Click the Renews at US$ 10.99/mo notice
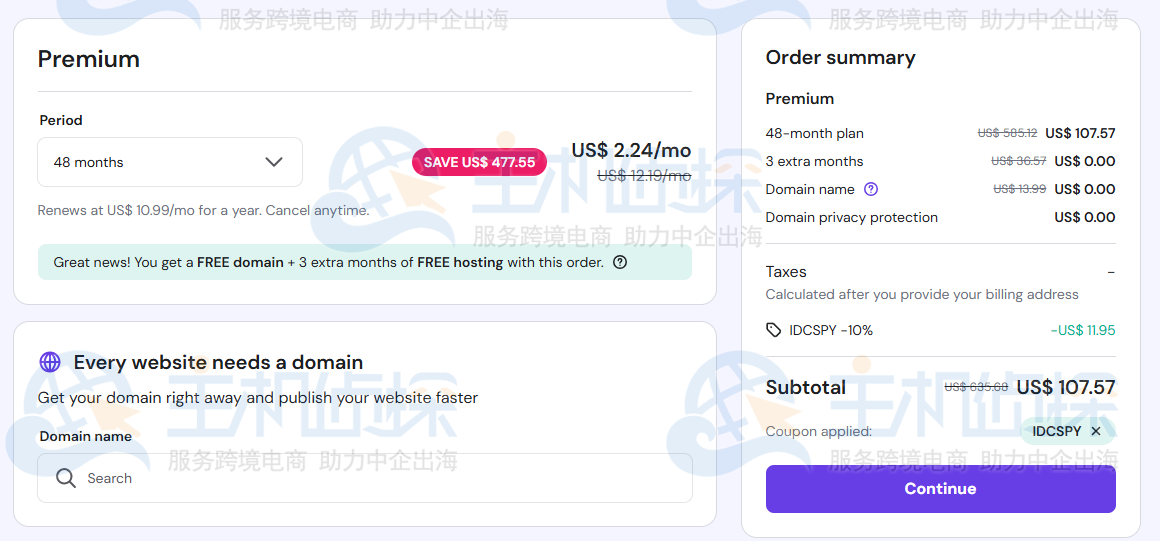1160x541 pixels. point(203,211)
